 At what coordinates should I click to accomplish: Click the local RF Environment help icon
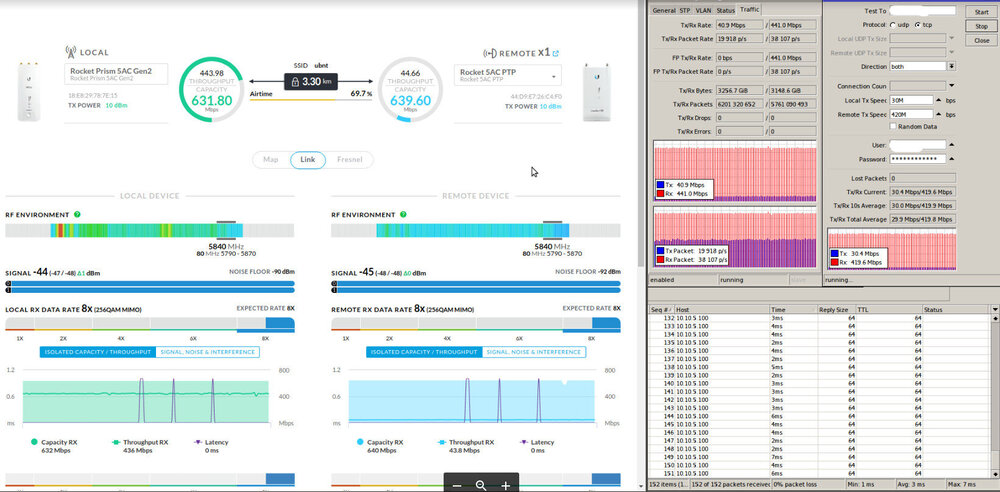(78, 214)
